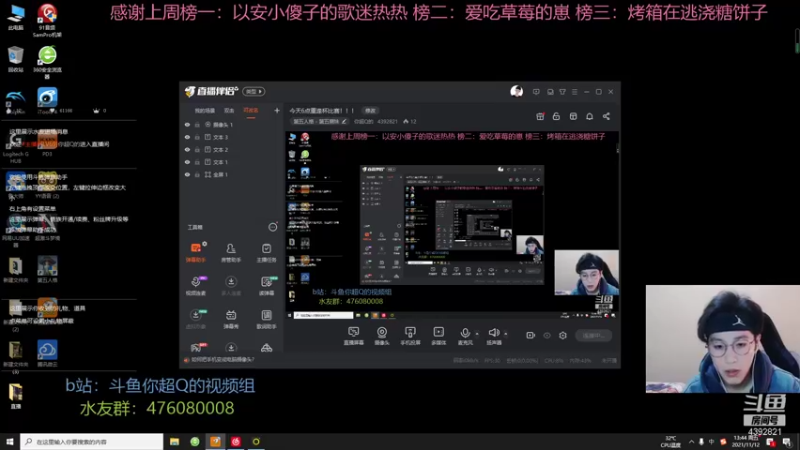The image size is (800, 450).
Task: Switch to first scene tab 我的场景
Action: coord(205,111)
